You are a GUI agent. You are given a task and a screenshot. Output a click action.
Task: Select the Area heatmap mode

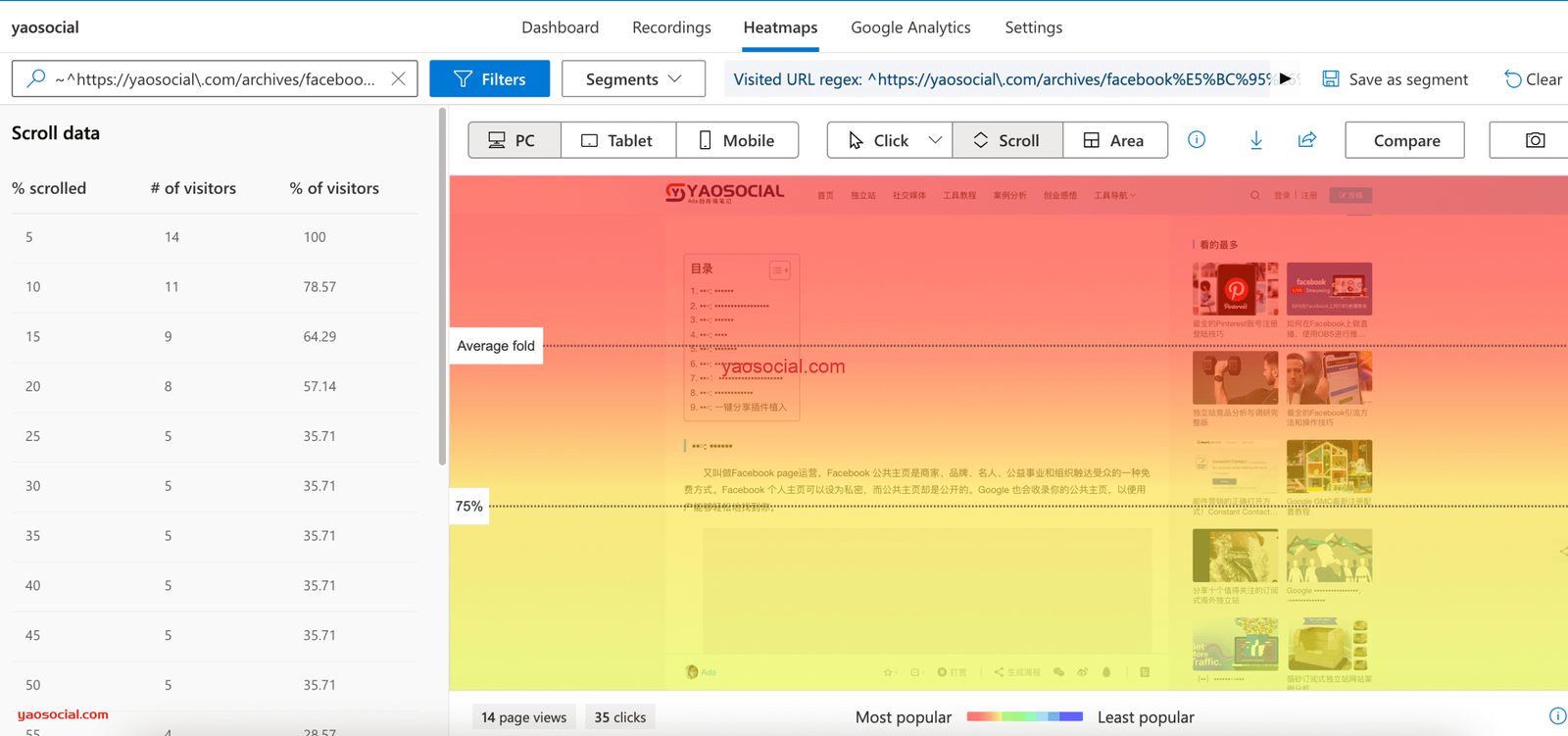(x=1114, y=140)
